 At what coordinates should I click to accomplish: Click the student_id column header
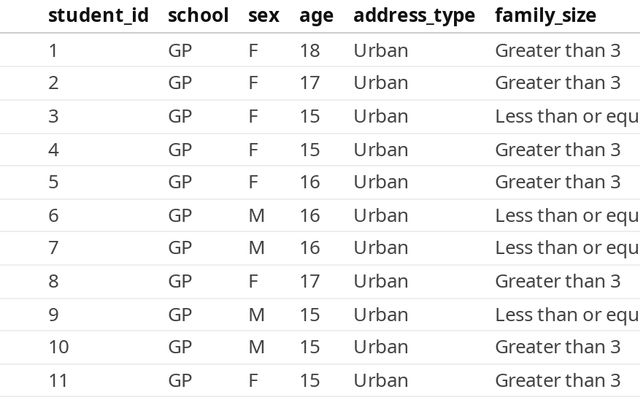pos(98,16)
